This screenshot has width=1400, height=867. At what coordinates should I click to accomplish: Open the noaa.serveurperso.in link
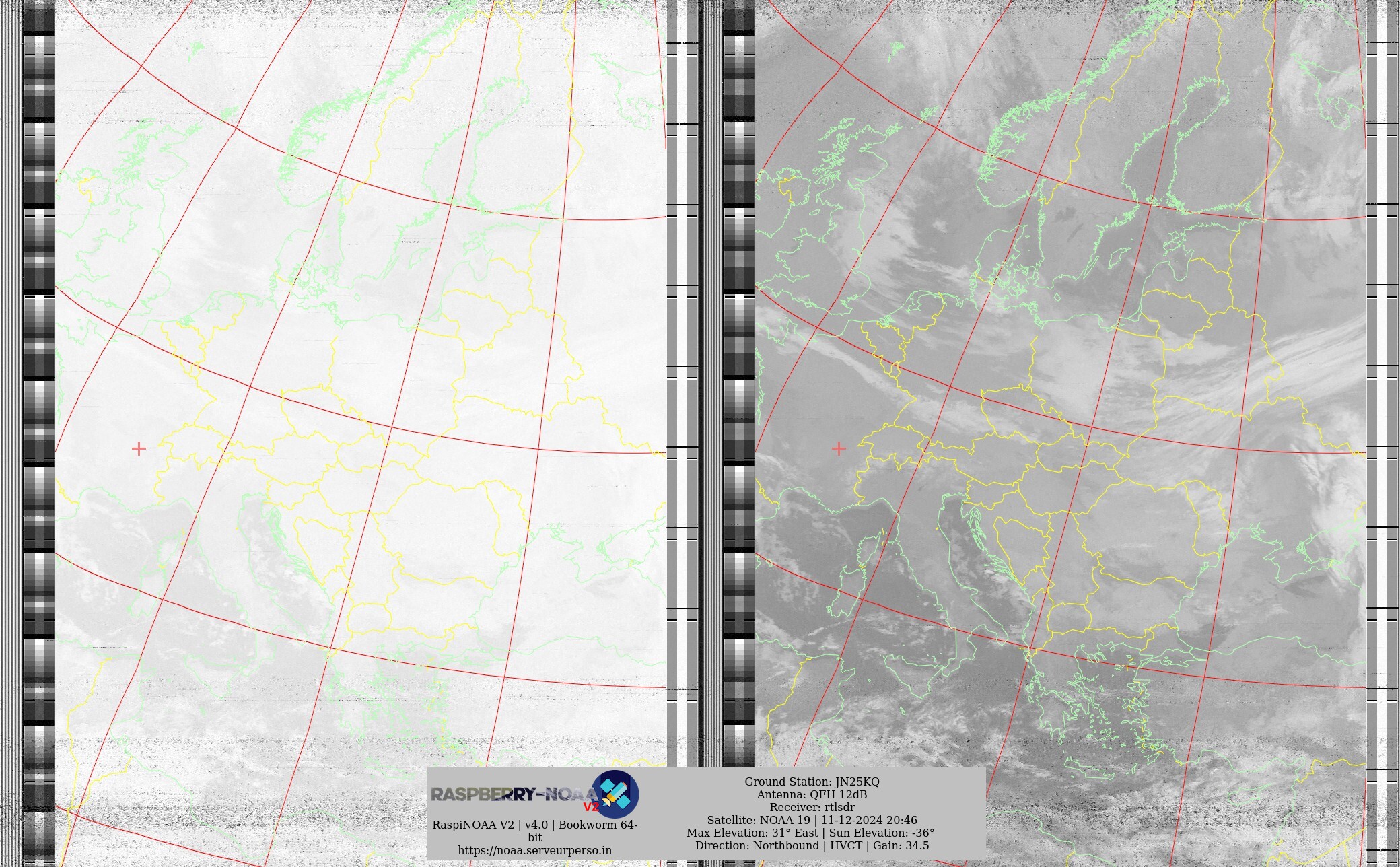pos(534,850)
